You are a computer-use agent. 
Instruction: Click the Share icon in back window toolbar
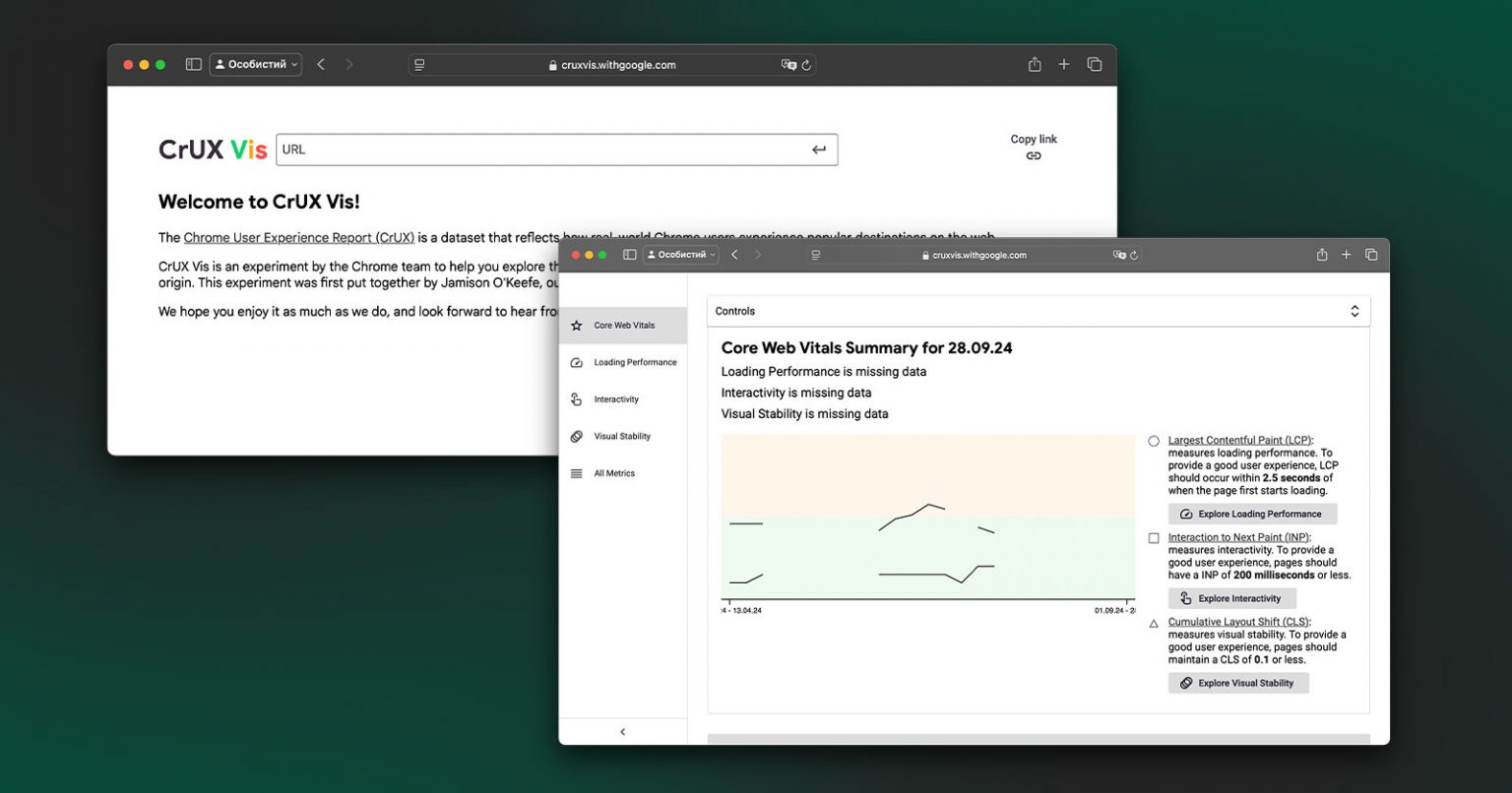tap(1035, 64)
